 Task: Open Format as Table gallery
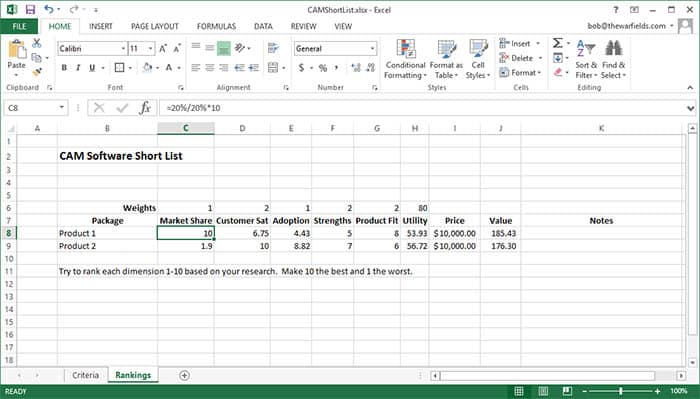(x=446, y=59)
